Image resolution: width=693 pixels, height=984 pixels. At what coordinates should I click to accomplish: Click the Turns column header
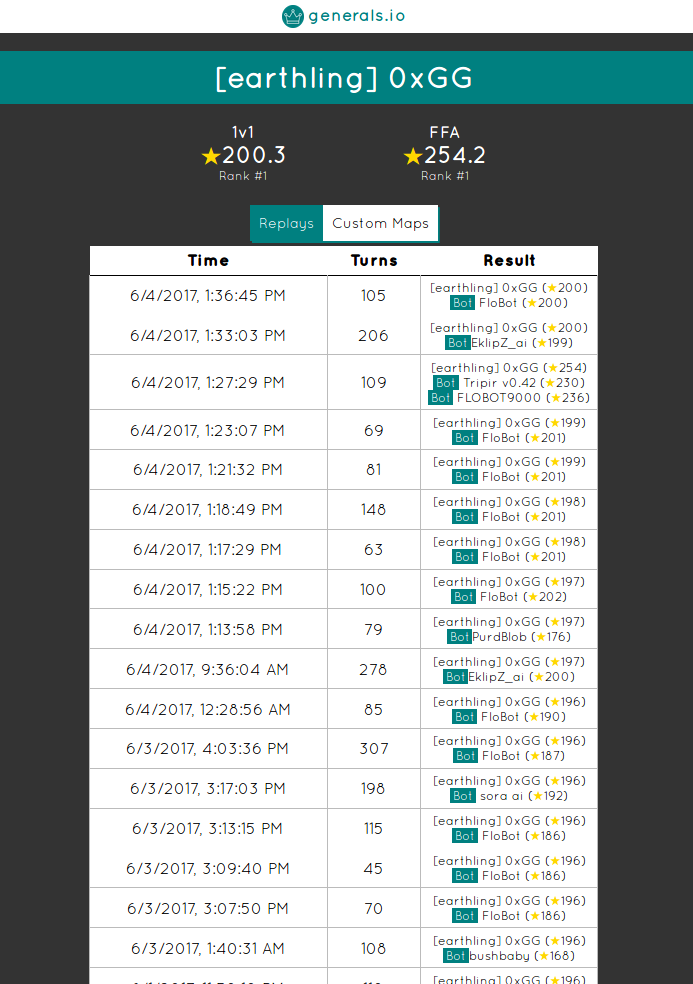click(374, 260)
